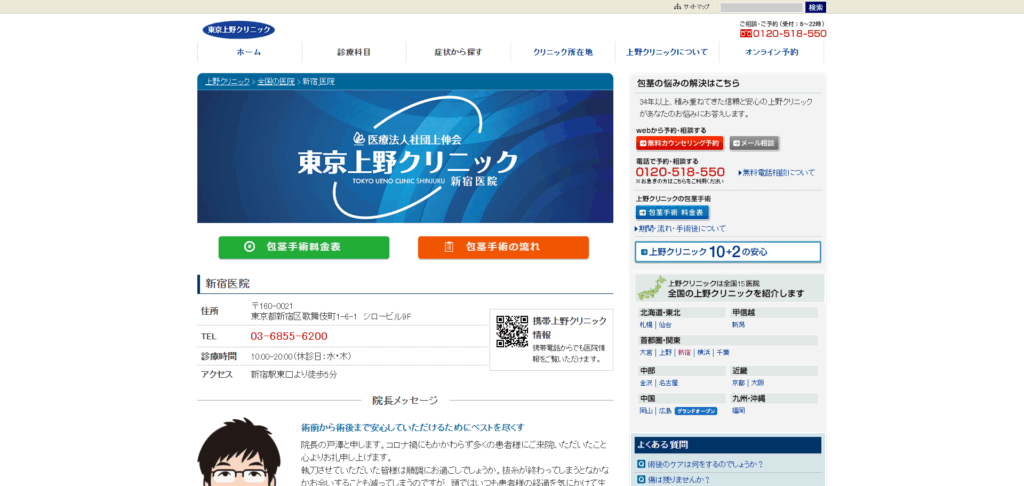
Task: Click the グランドオープン badge
Action: [696, 411]
